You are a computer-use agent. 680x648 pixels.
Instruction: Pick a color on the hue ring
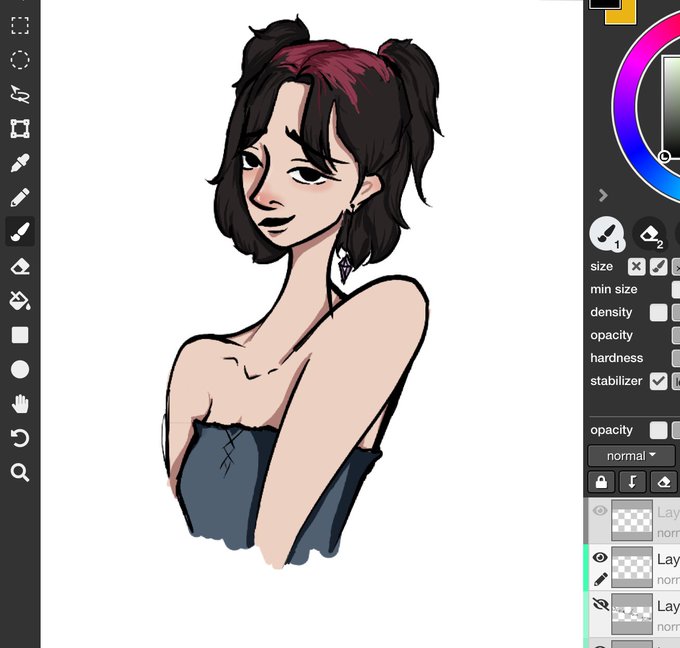[624, 105]
